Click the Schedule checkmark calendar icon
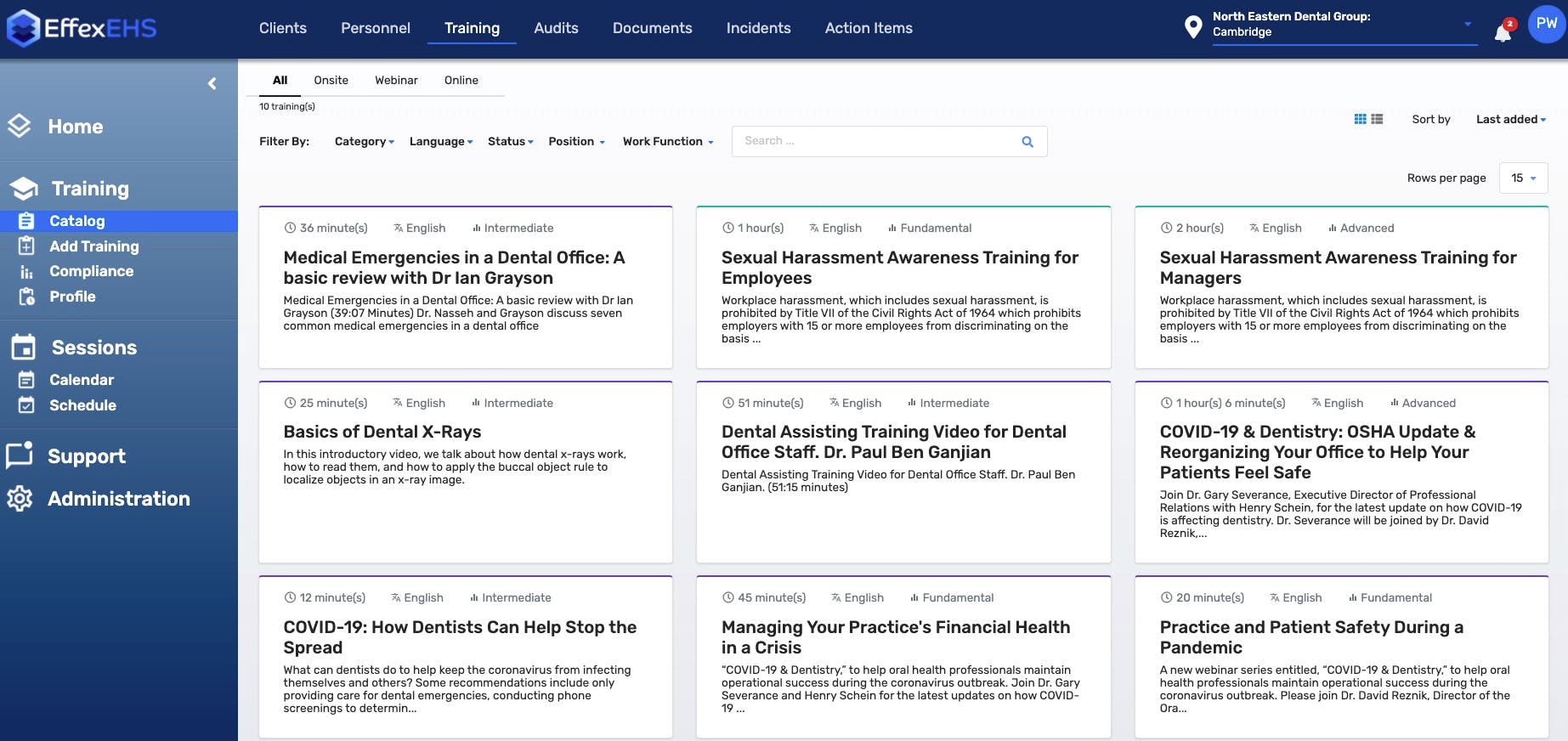Viewport: 1568px width, 741px height. click(x=26, y=405)
